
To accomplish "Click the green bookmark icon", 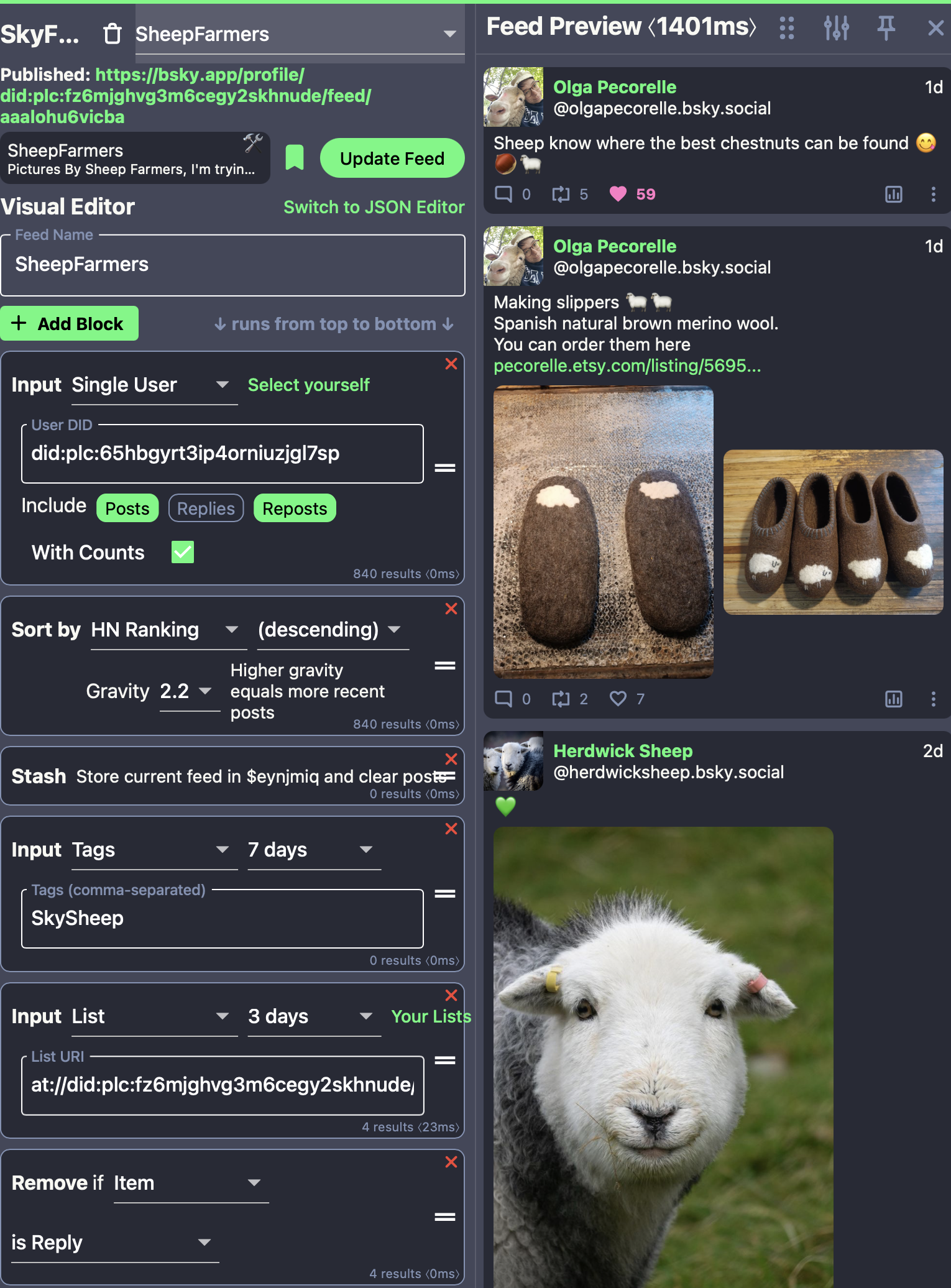I will click(294, 158).
